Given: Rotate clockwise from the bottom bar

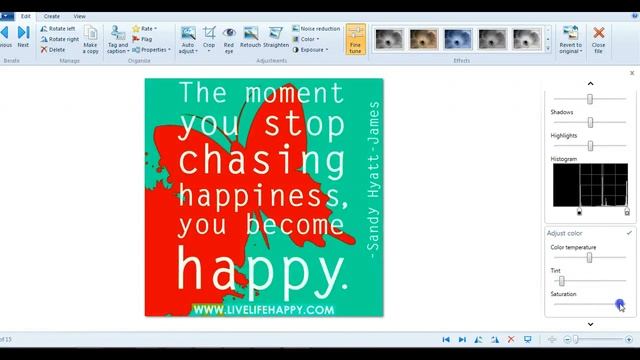Looking at the screenshot, I should [495, 340].
